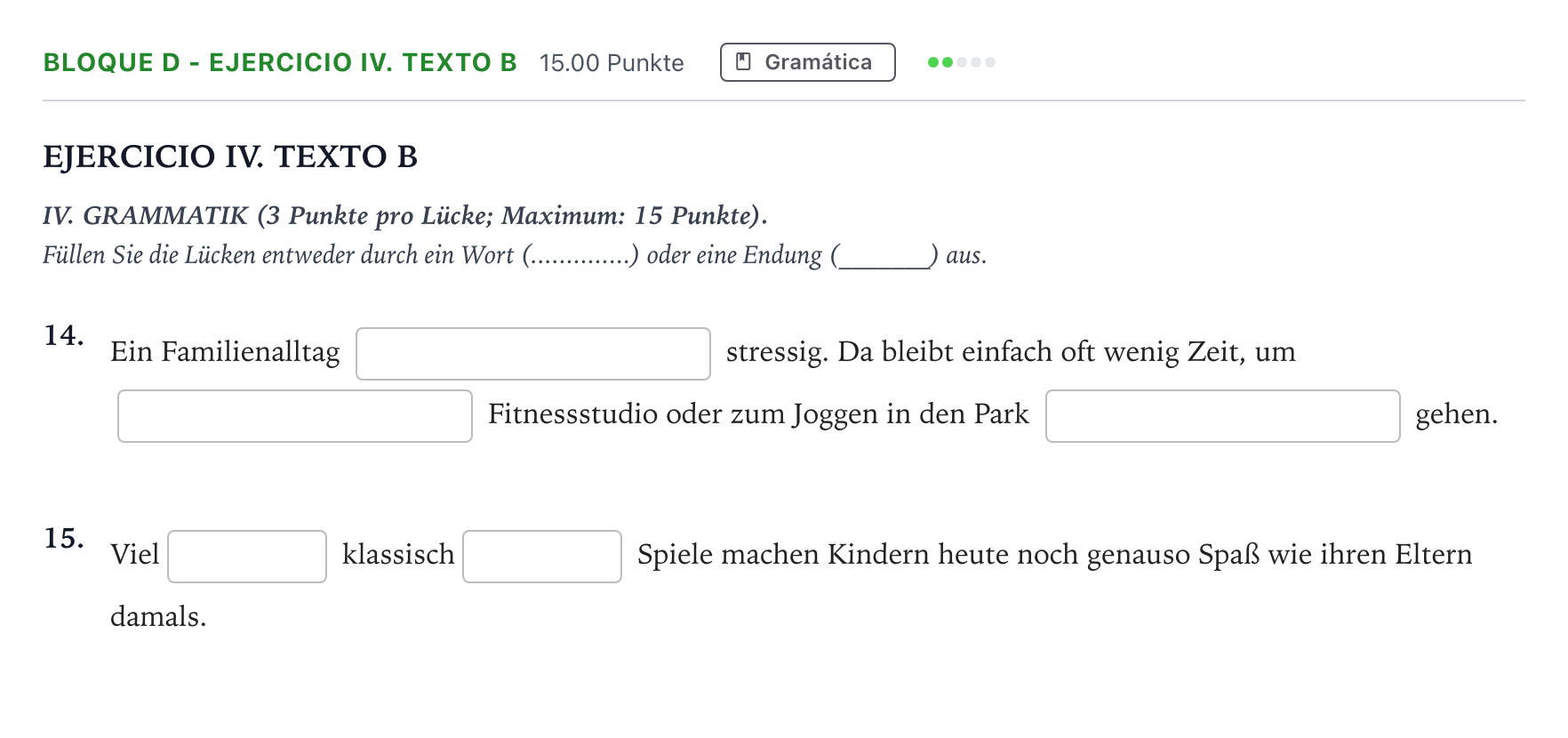Screen dimensions: 1568x738
Task: Click the 'IV. GRAMMATIK' instruction line
Action: coord(405,216)
